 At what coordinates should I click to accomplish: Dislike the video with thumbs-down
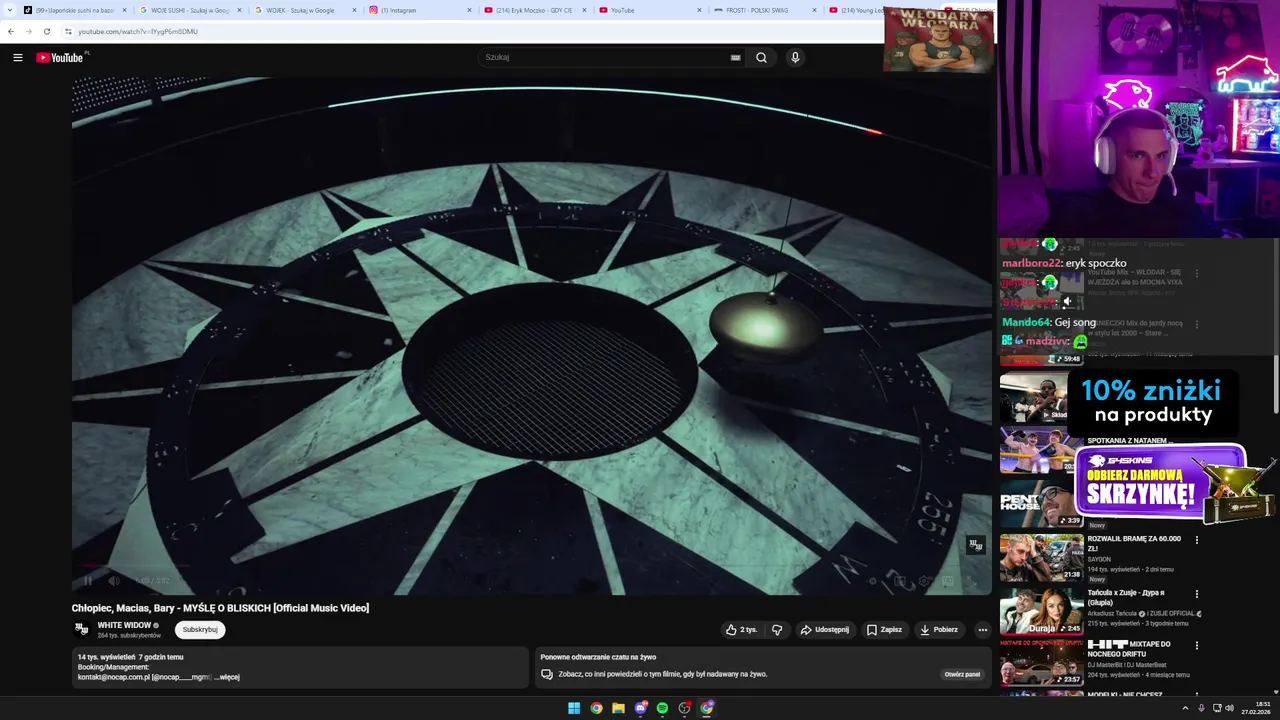(x=777, y=630)
